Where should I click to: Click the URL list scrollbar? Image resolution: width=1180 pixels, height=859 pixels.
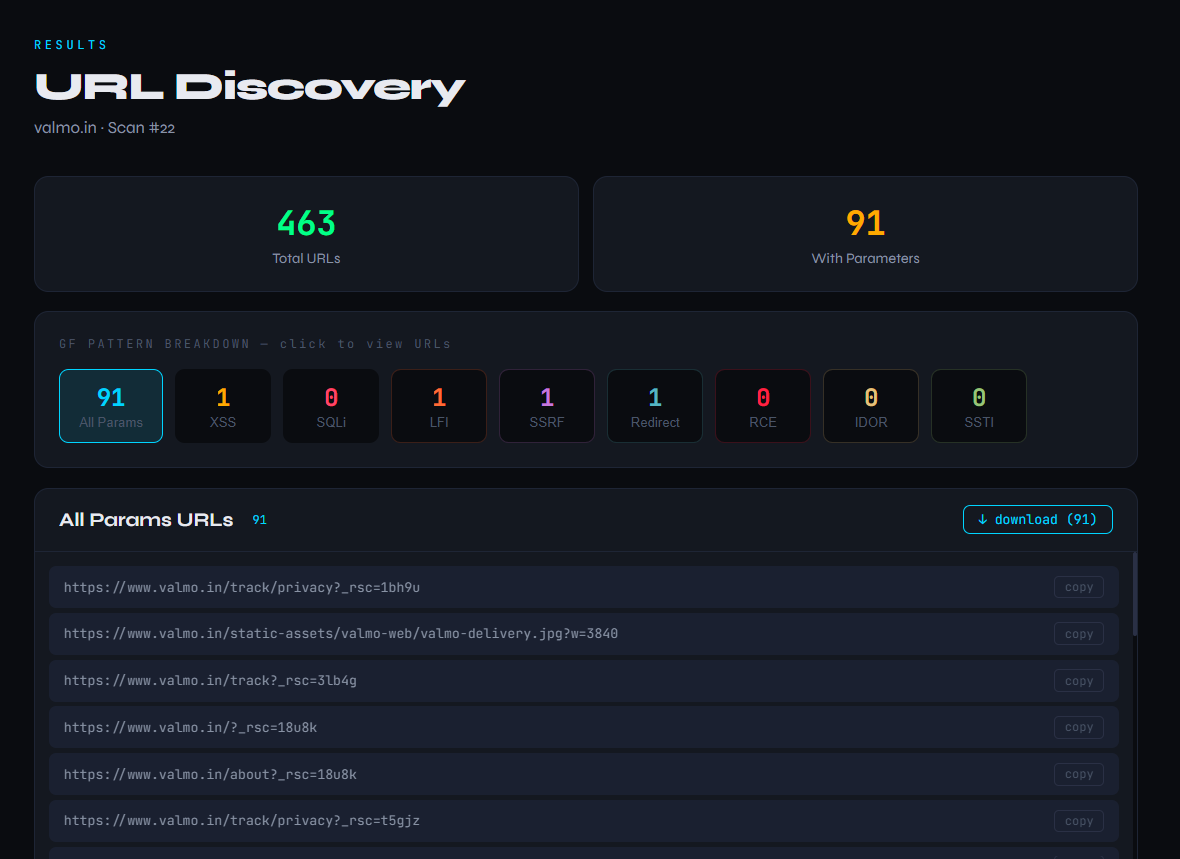[x=1134, y=595]
